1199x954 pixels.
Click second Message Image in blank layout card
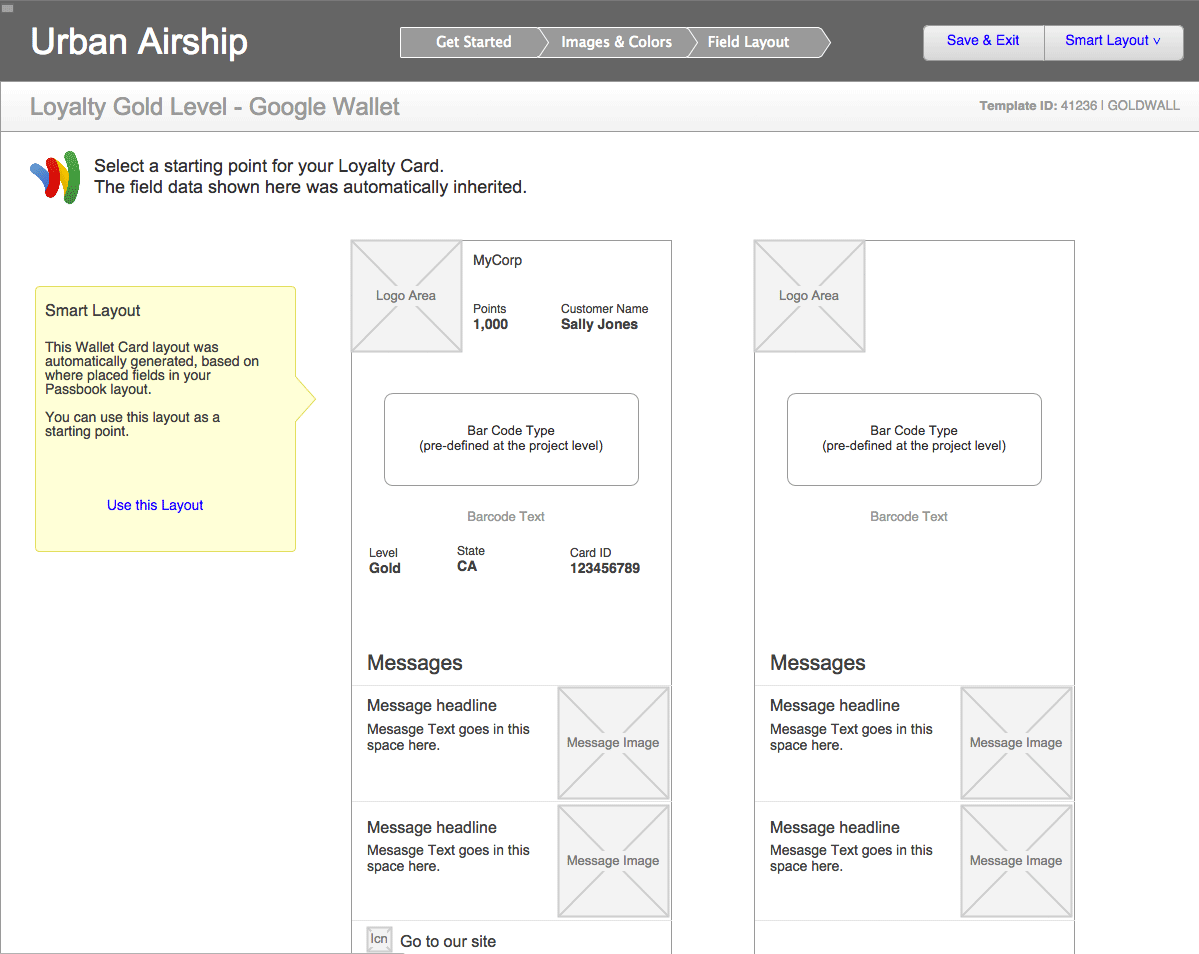point(1016,861)
